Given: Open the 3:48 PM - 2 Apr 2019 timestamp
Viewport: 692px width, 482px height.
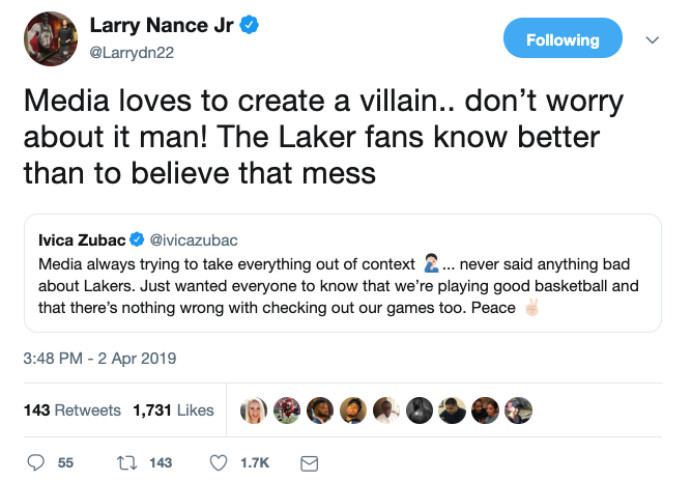Looking at the screenshot, I should coord(99,358).
